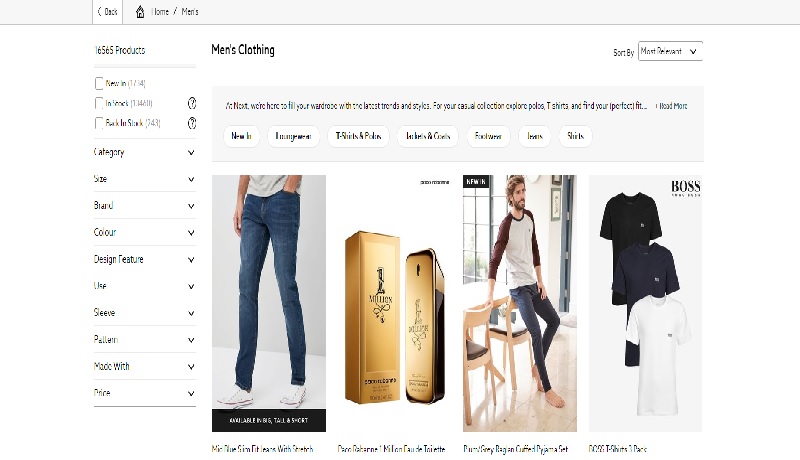Image resolution: width=800 pixels, height=460 pixels.
Task: Click the help icon beside In Stock
Action: pos(192,104)
